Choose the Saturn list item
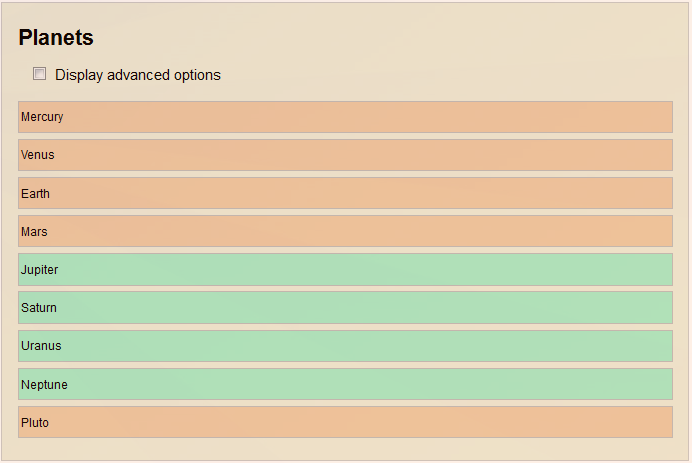 click(x=345, y=308)
